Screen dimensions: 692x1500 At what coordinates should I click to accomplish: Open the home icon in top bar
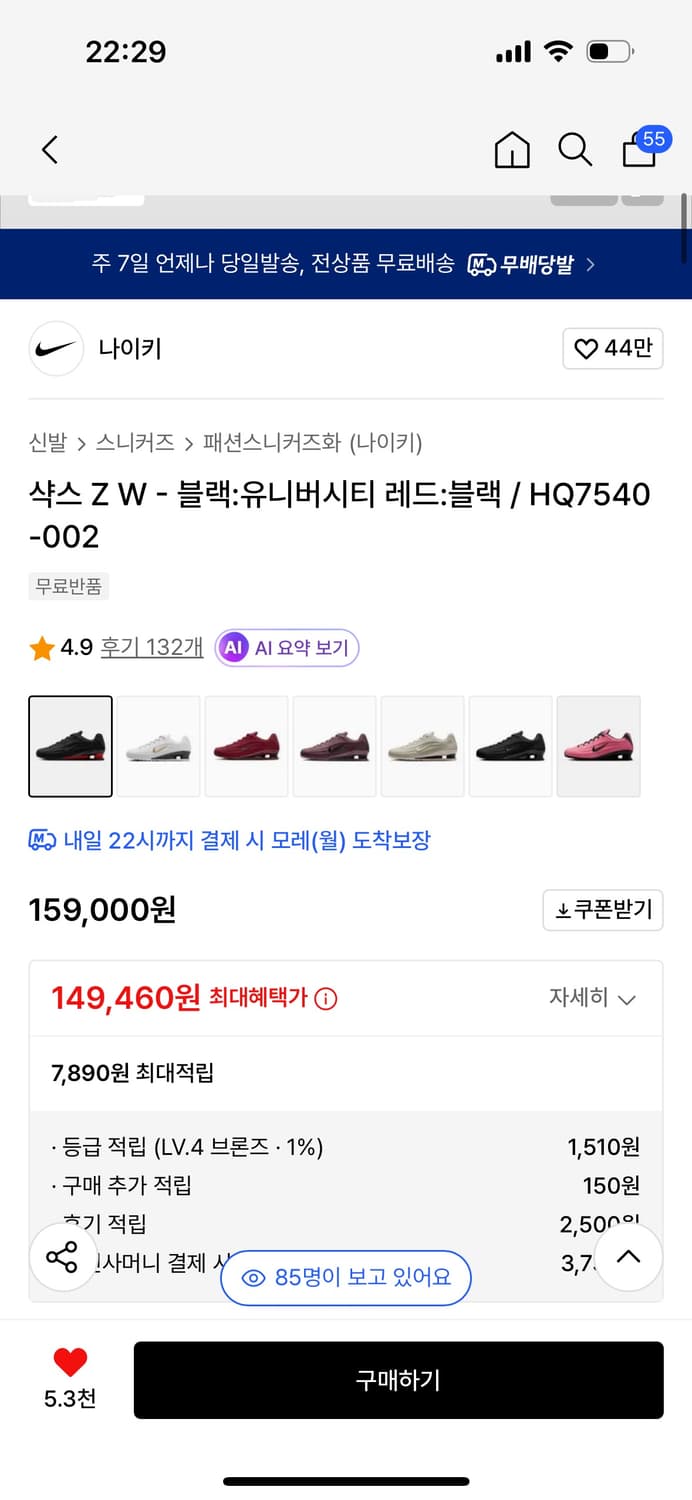tap(511, 149)
